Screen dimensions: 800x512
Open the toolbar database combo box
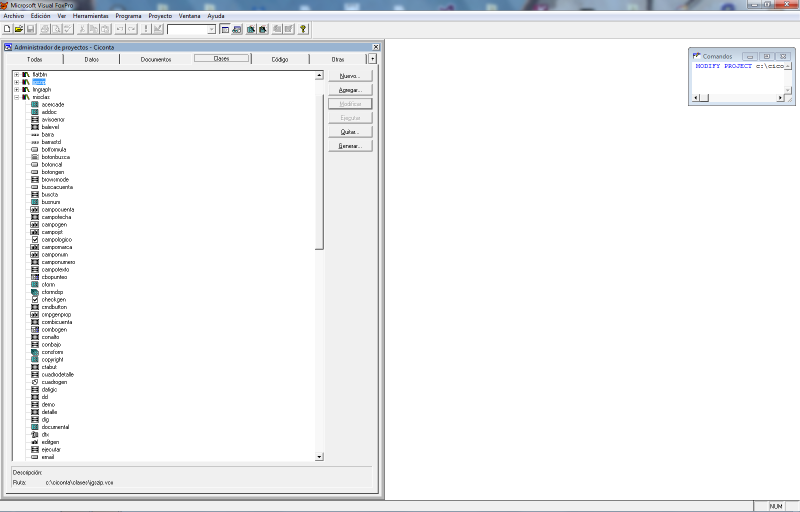point(211,30)
